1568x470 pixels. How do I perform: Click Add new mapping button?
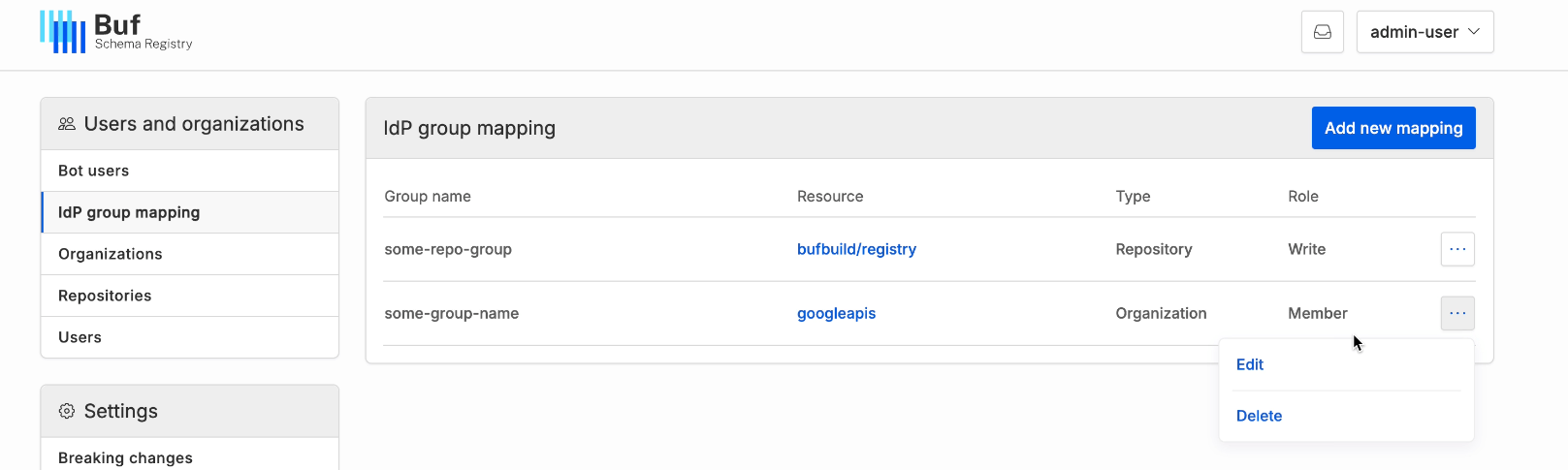[x=1393, y=128]
